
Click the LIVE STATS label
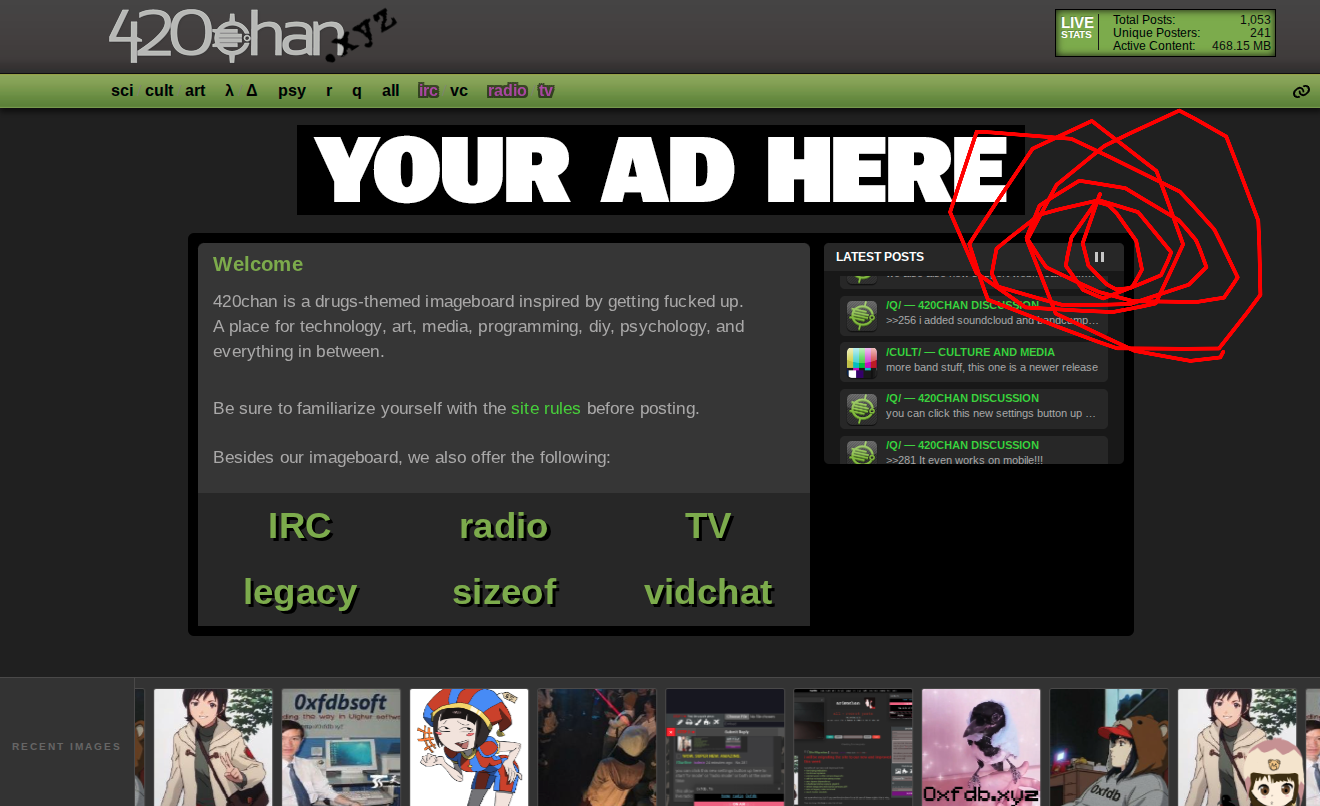1077,28
